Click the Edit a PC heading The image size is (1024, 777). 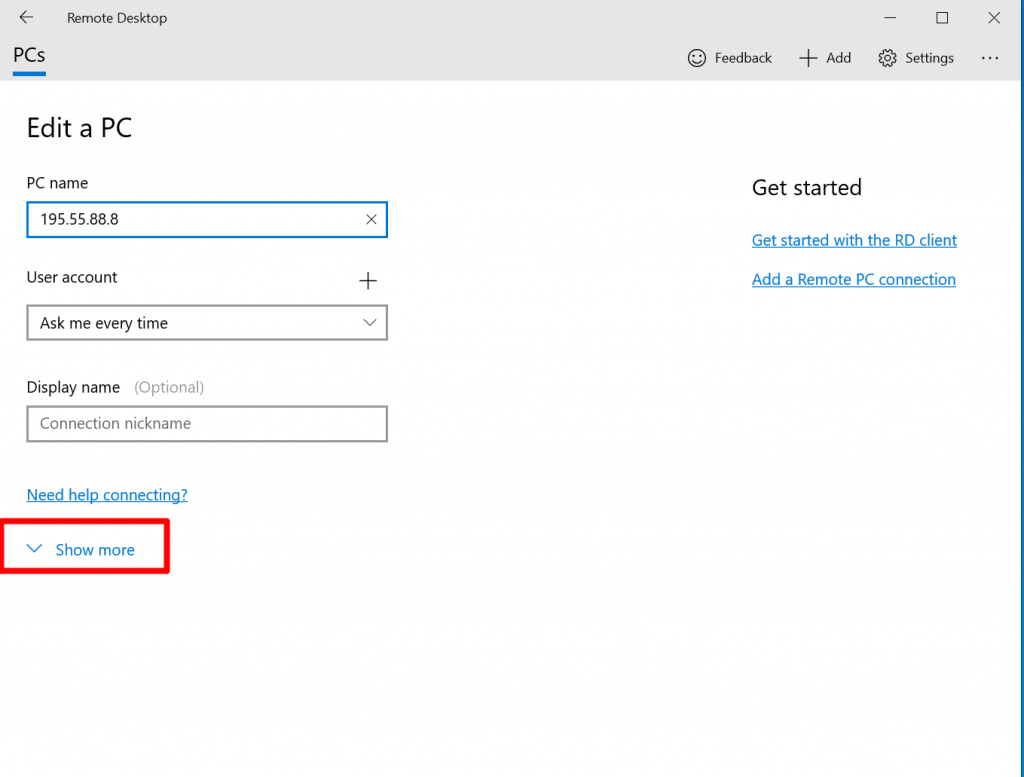(79, 128)
